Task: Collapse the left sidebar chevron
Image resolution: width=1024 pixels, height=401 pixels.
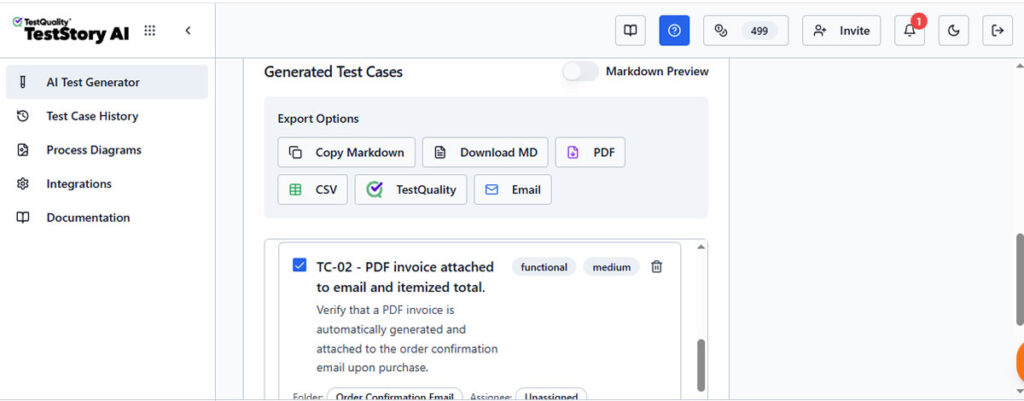Action: coord(188,31)
